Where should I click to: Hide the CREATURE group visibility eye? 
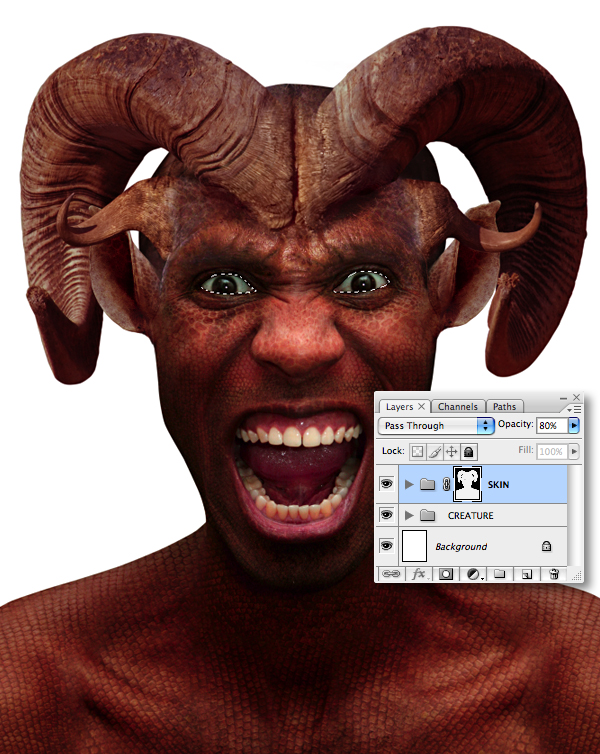(x=387, y=515)
